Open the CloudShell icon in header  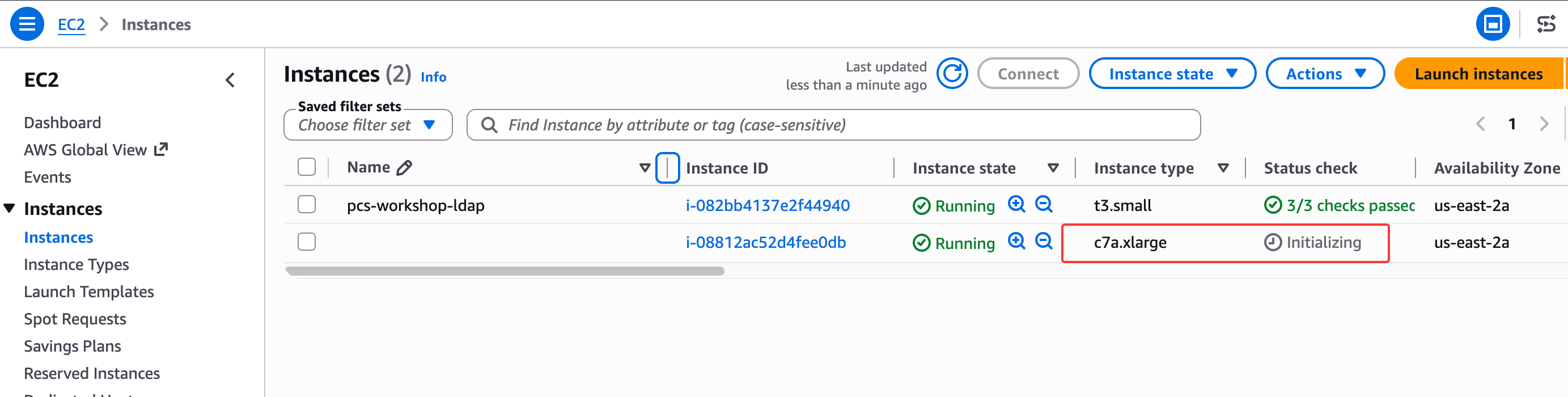point(1493,24)
